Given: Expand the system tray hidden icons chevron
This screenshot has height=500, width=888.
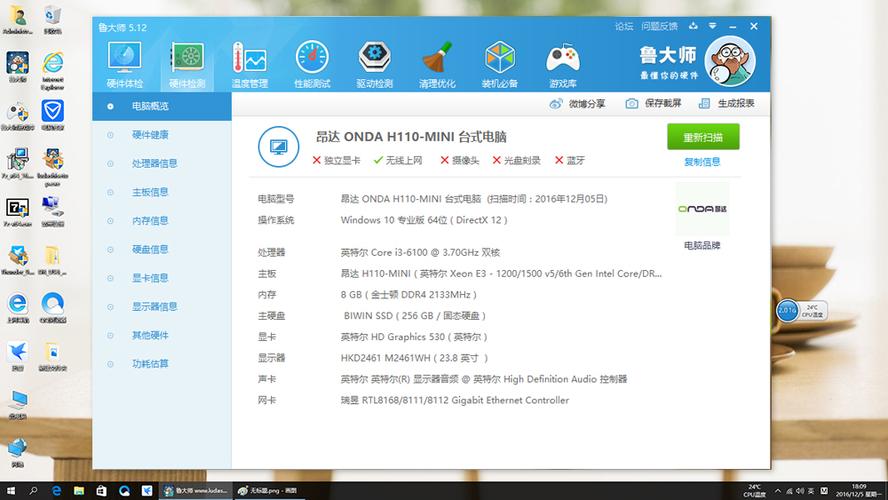Looking at the screenshot, I should point(778,491).
